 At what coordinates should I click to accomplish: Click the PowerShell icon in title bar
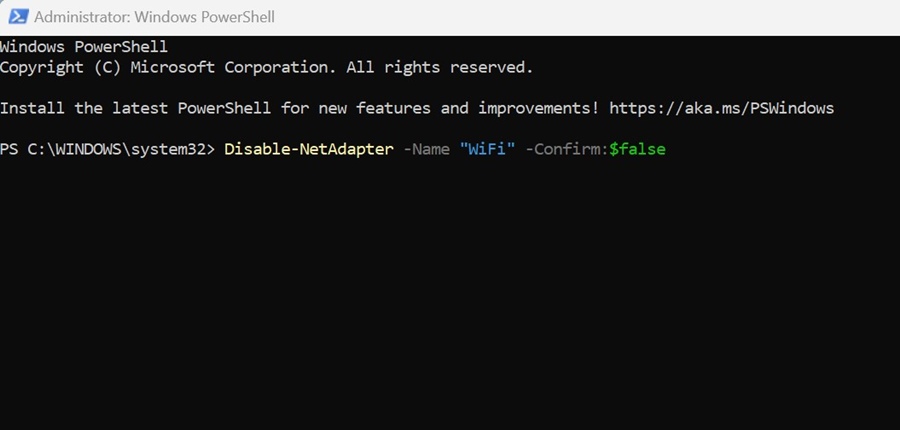[x=18, y=17]
